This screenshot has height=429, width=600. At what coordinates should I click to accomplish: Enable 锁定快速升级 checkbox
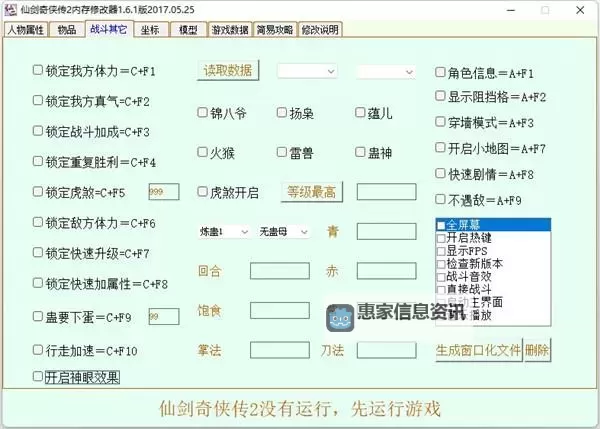pyautogui.click(x=38, y=253)
